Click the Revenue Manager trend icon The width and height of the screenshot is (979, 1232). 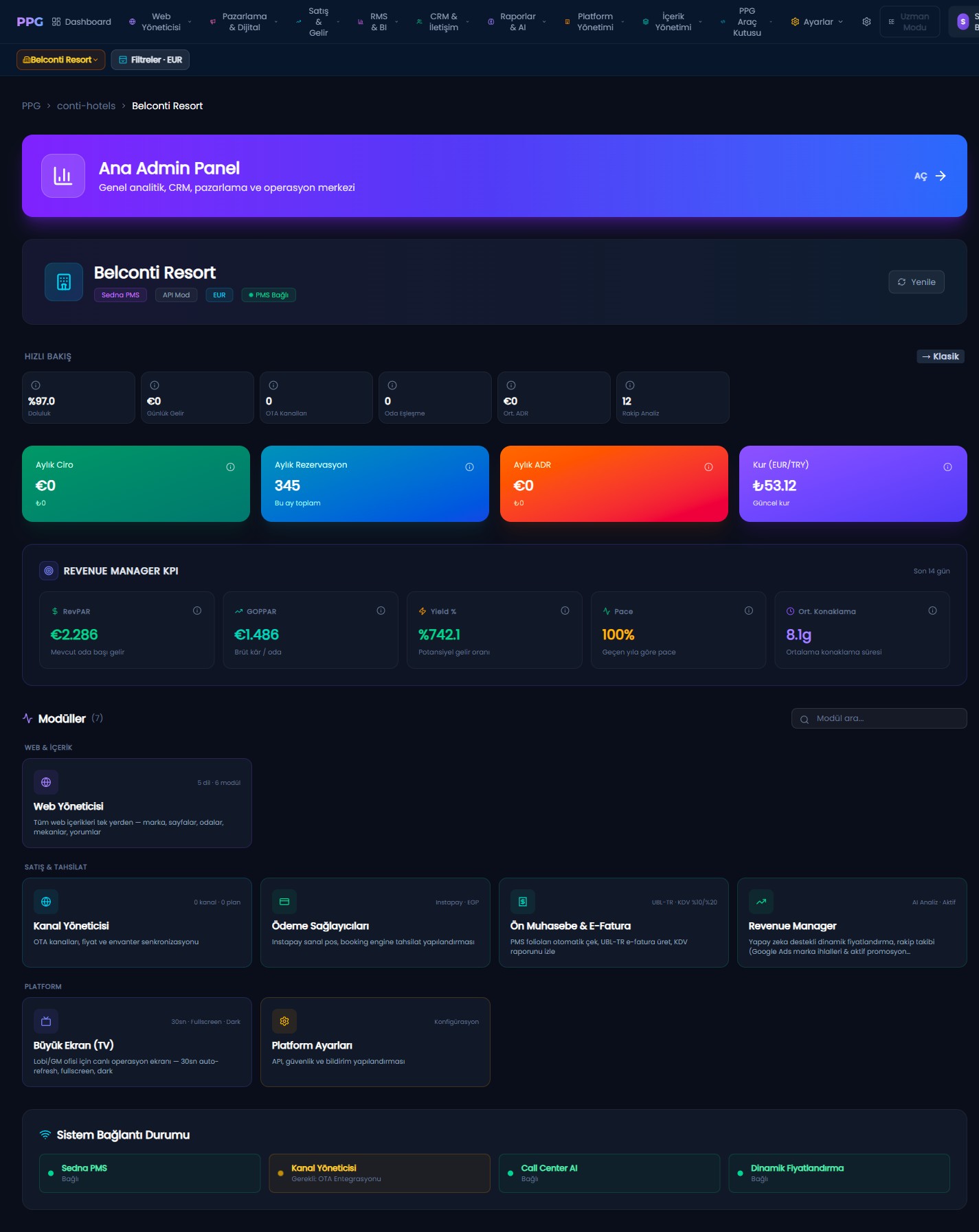761,902
